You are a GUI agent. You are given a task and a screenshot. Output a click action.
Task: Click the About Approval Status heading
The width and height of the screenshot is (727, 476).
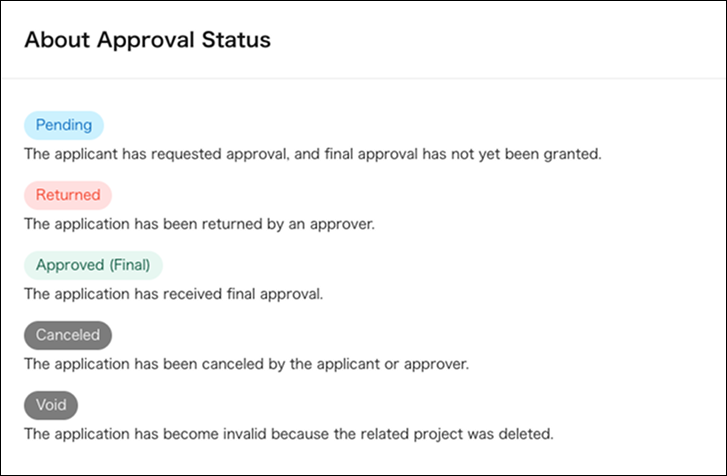pyautogui.click(x=147, y=41)
